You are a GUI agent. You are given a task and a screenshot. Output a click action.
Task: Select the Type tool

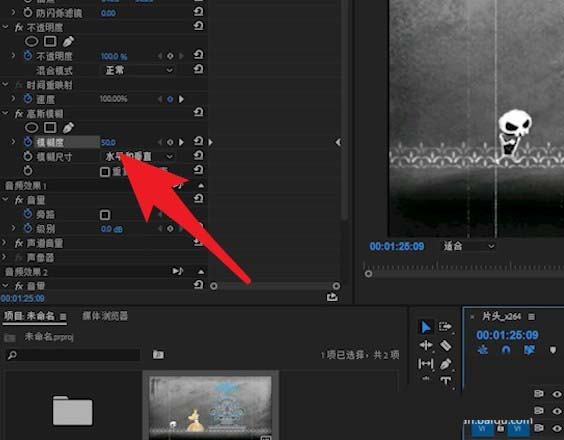click(445, 381)
